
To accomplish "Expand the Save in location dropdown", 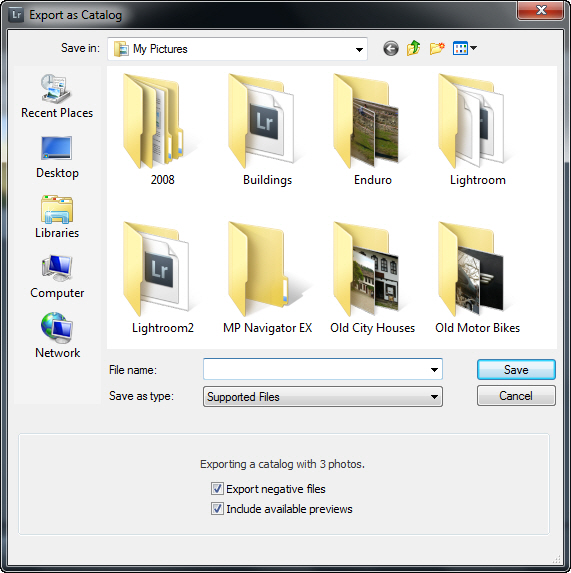I will coord(359,49).
